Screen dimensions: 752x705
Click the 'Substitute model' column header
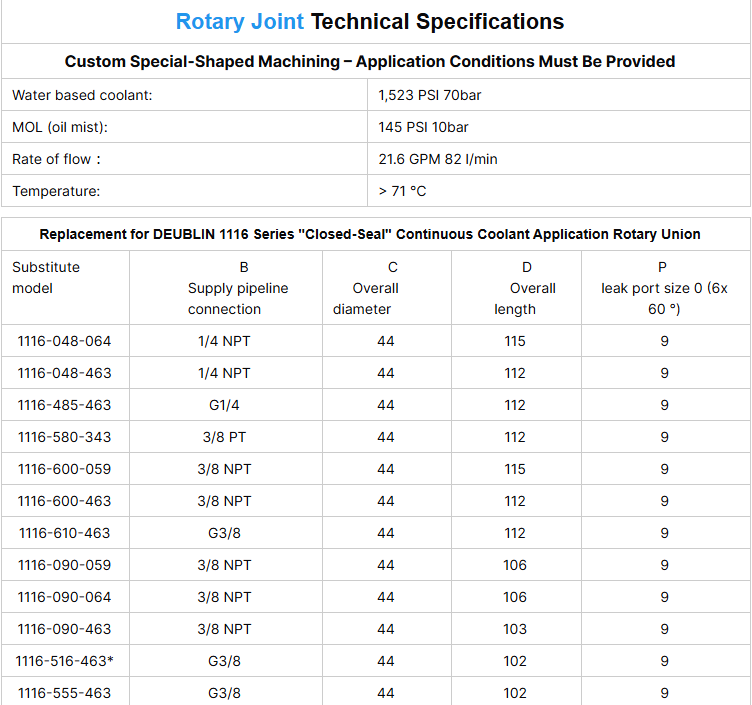coord(46,278)
